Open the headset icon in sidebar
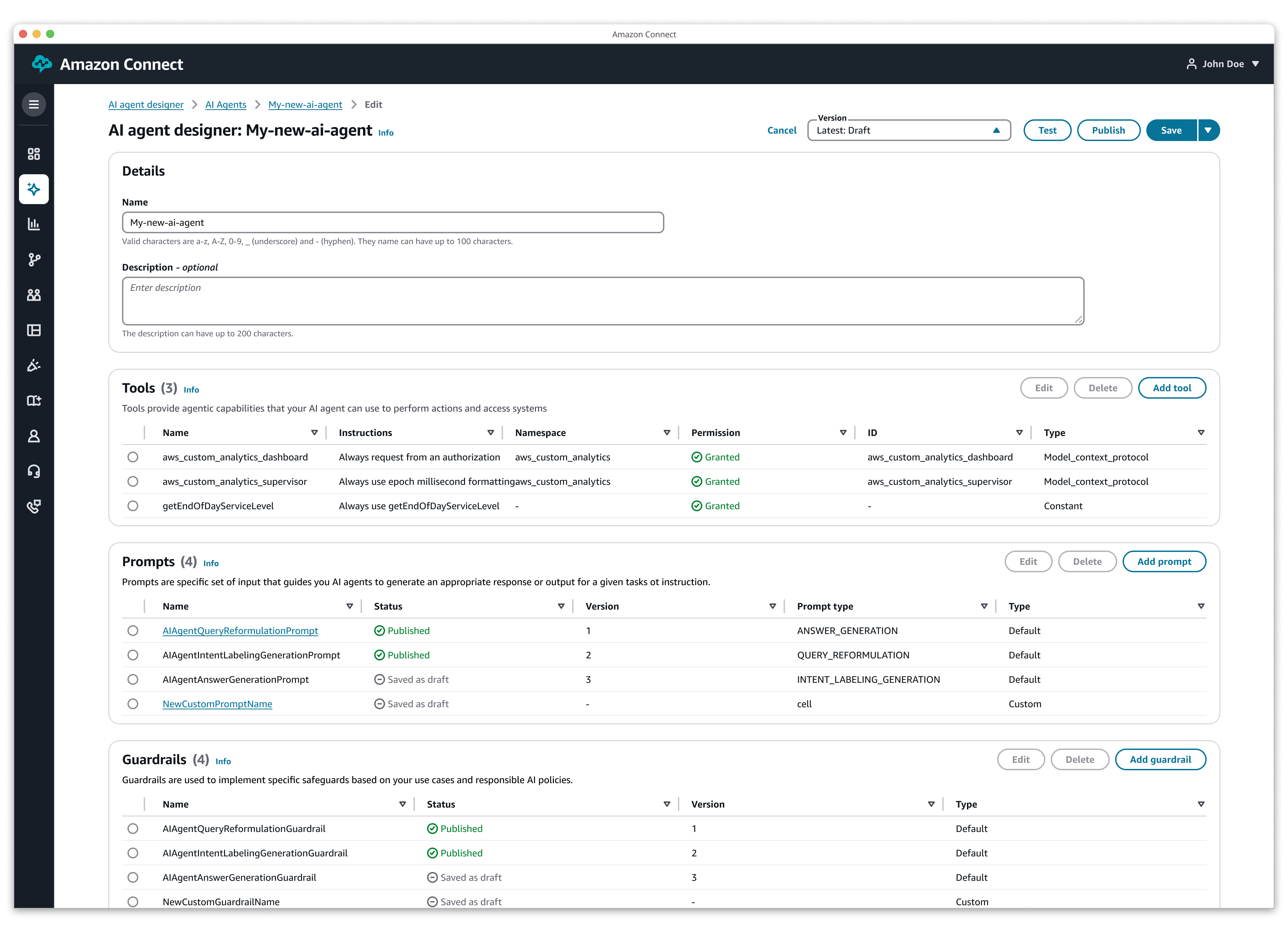Image resolution: width=1288 pixels, height=933 pixels. pos(34,471)
